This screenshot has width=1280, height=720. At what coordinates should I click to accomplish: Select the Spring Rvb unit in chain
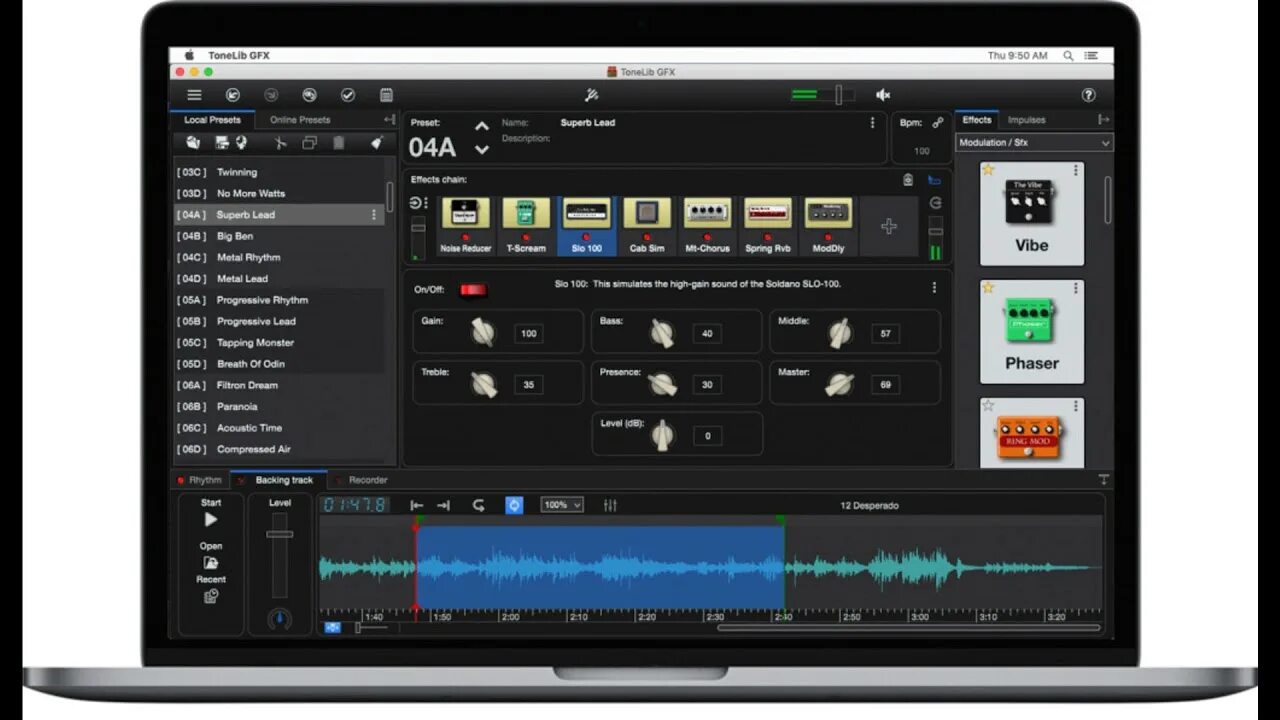click(x=767, y=226)
